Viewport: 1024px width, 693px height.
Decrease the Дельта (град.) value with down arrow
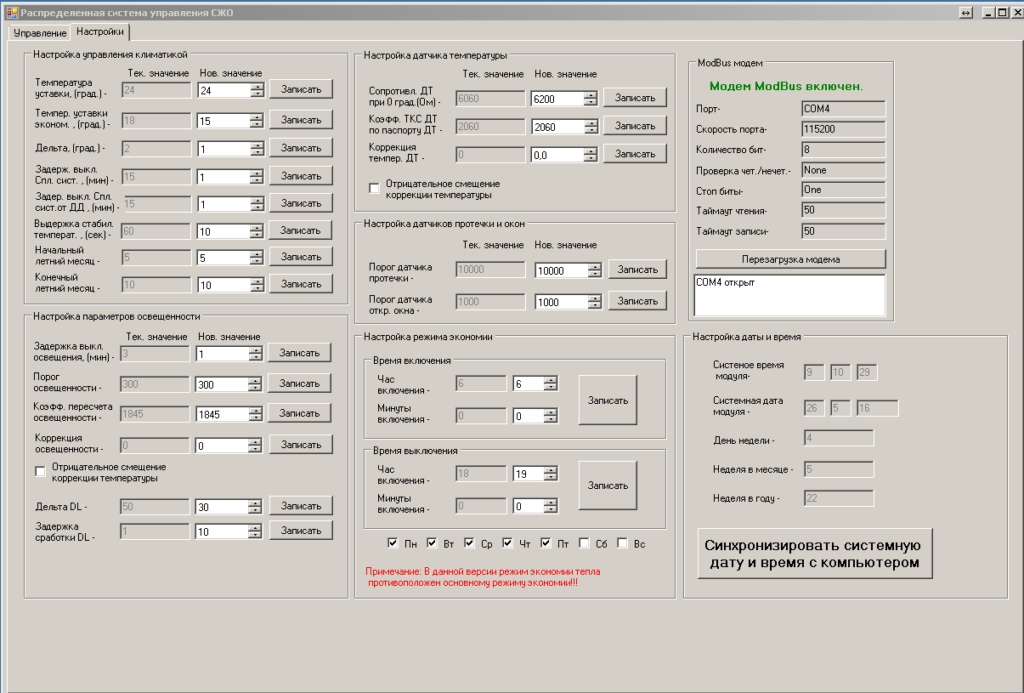pos(257,152)
